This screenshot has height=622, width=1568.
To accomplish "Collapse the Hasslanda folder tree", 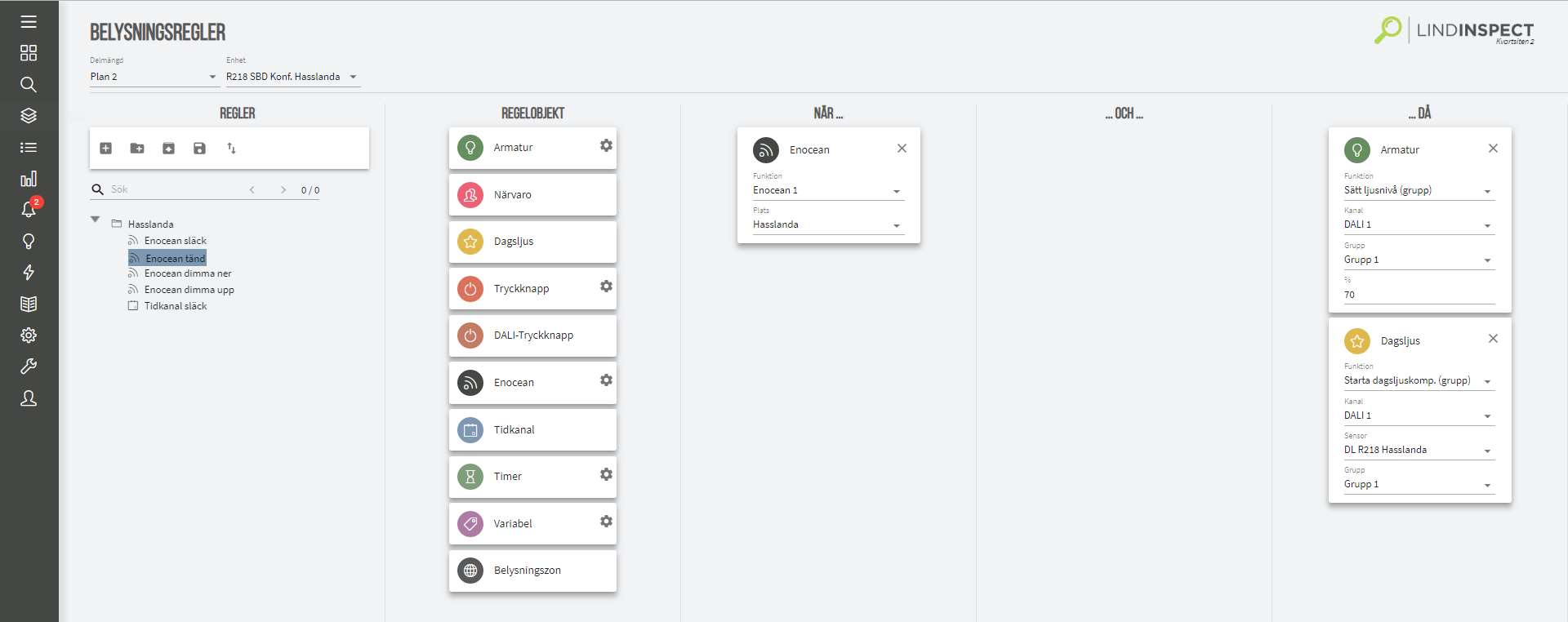I will [x=96, y=220].
